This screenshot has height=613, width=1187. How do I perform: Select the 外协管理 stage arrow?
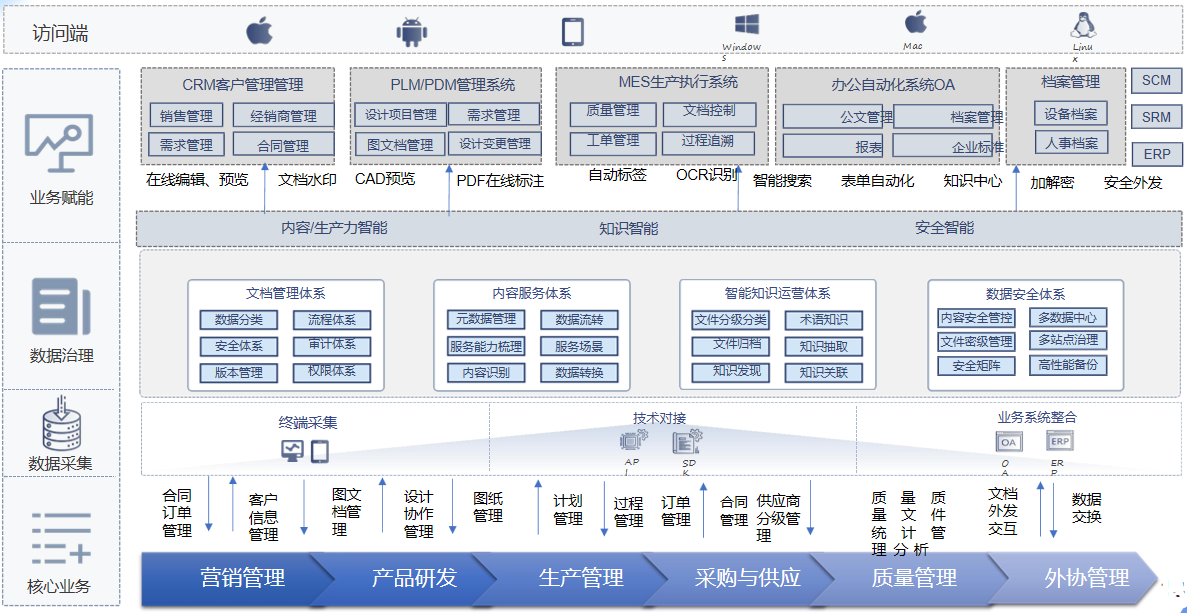(1088, 578)
